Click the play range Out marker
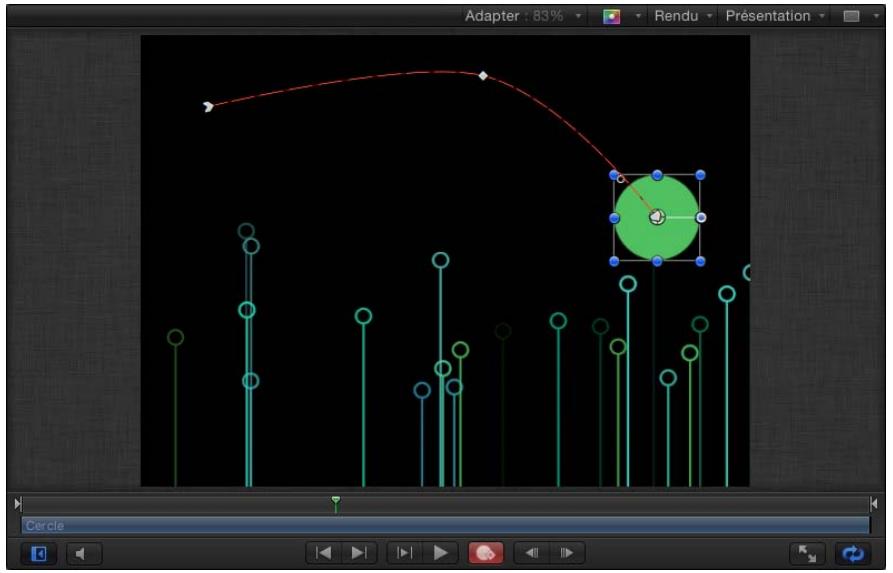This screenshot has width=893, height=573. (874, 504)
